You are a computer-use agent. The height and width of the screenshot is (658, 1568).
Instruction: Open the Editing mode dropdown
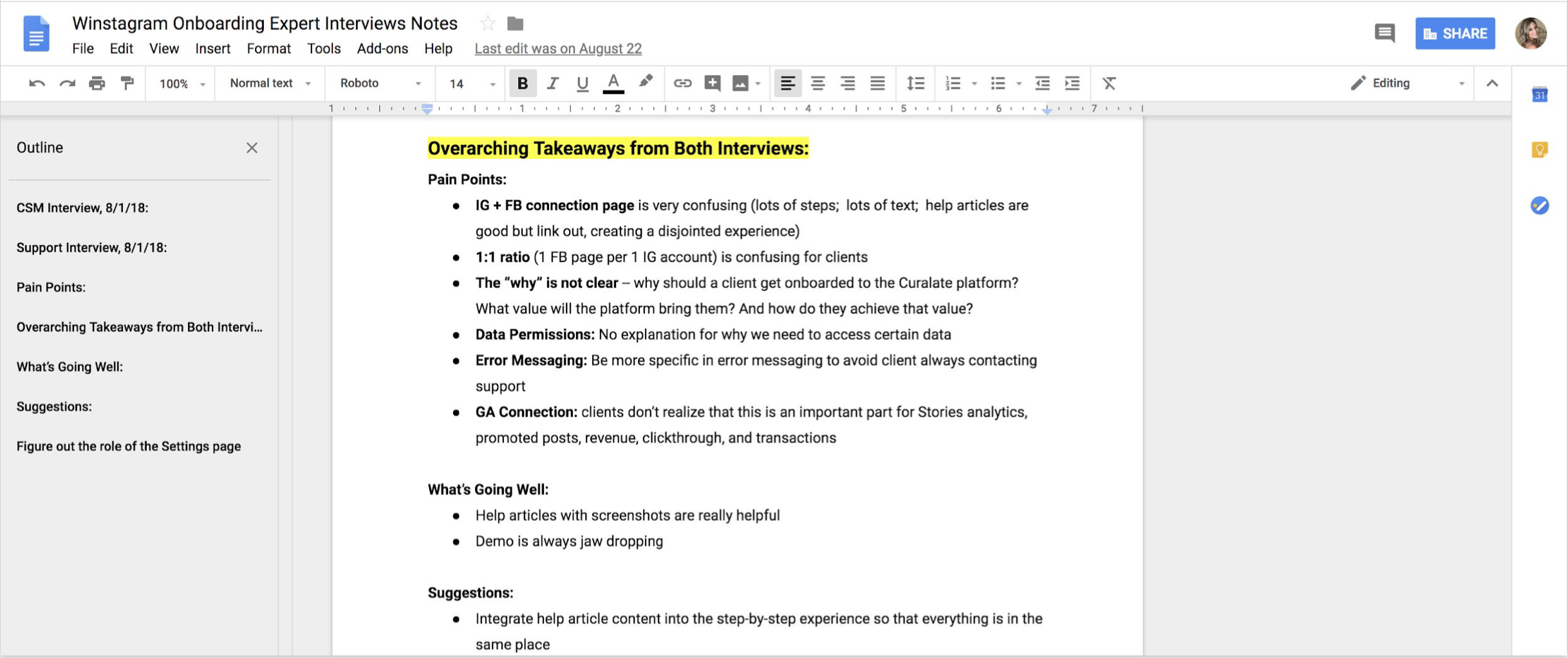click(x=1408, y=83)
